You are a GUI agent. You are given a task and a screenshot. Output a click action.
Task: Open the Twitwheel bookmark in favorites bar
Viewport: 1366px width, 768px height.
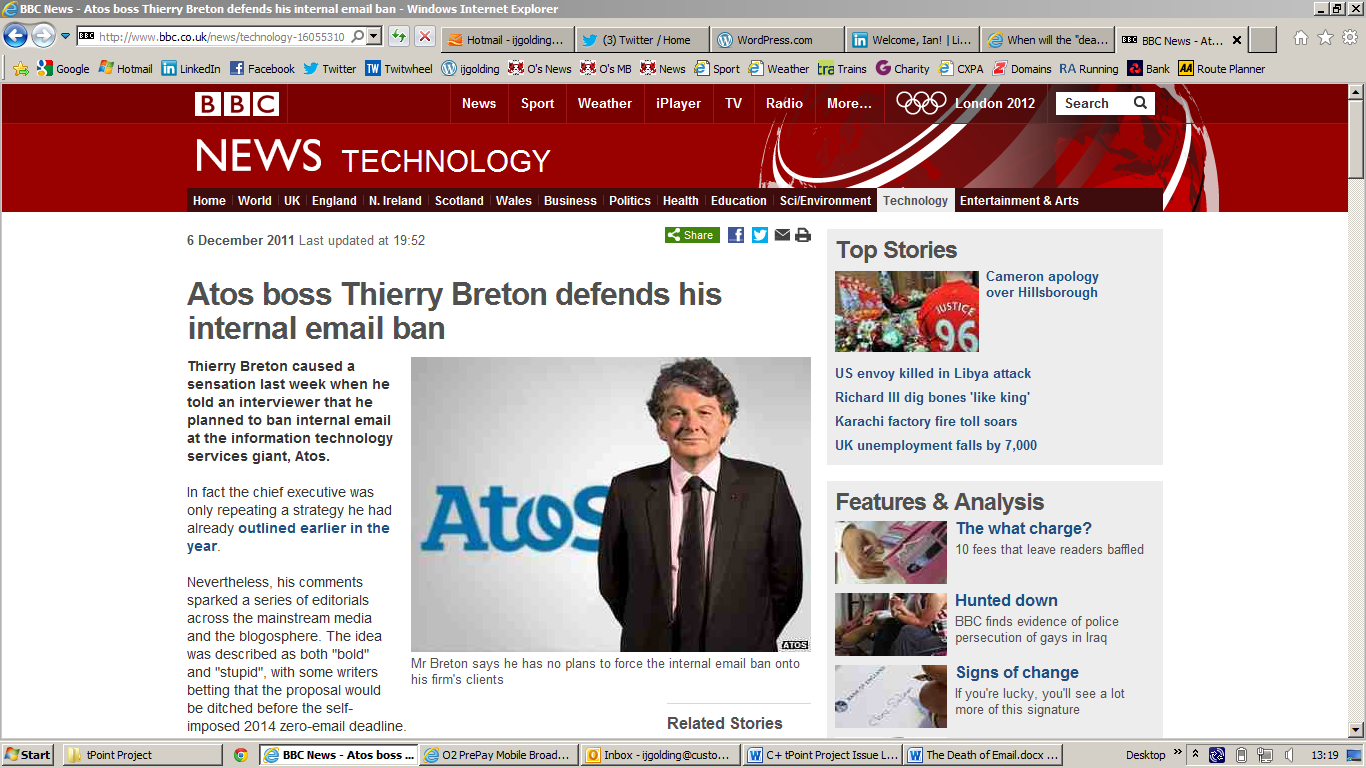(399, 69)
